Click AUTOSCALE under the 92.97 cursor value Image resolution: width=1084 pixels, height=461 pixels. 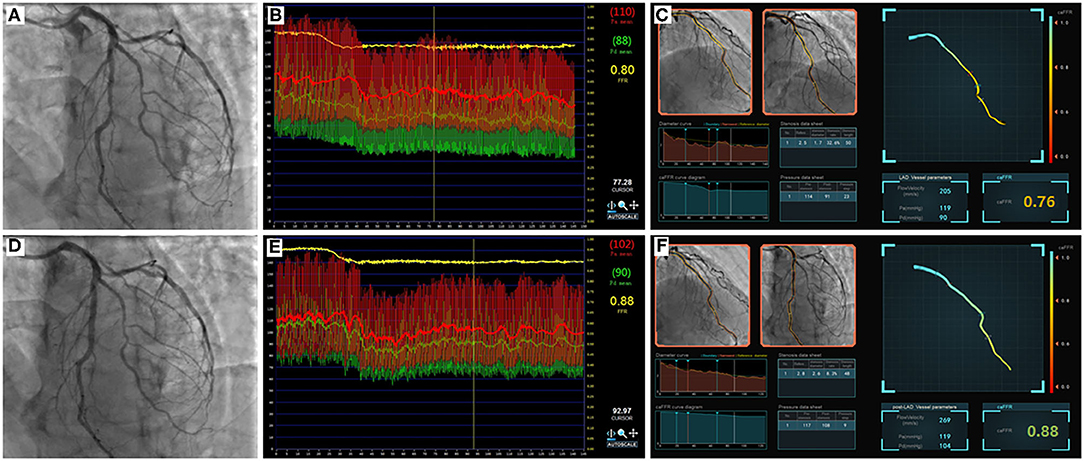point(622,444)
